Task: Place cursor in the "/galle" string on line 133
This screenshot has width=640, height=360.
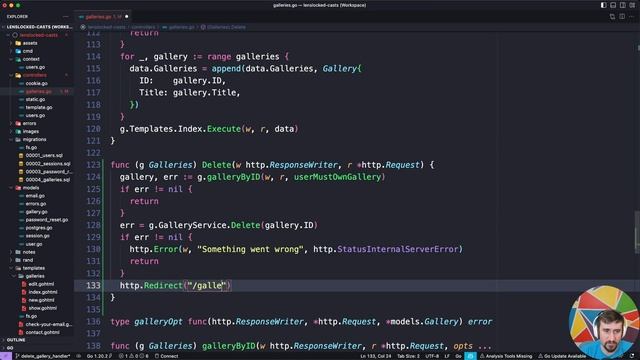Action: coord(207,285)
